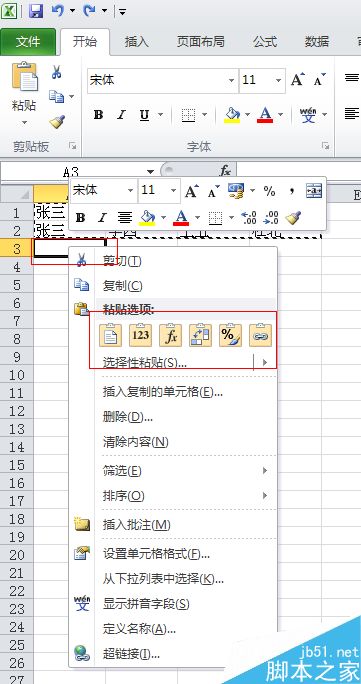Expand ribbon font color dropdown arrow
Image resolution: width=361 pixels, height=684 pixels.
(280, 115)
